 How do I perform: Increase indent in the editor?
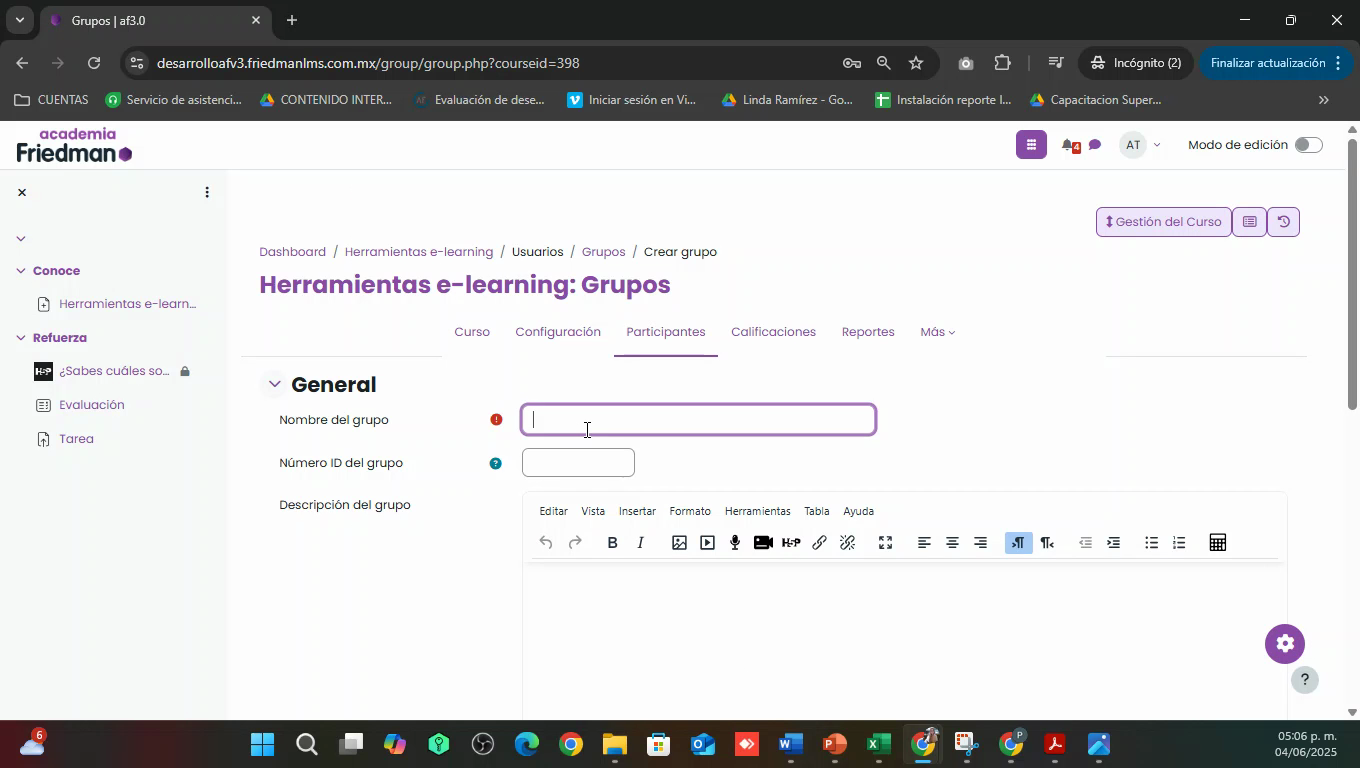click(x=1113, y=543)
